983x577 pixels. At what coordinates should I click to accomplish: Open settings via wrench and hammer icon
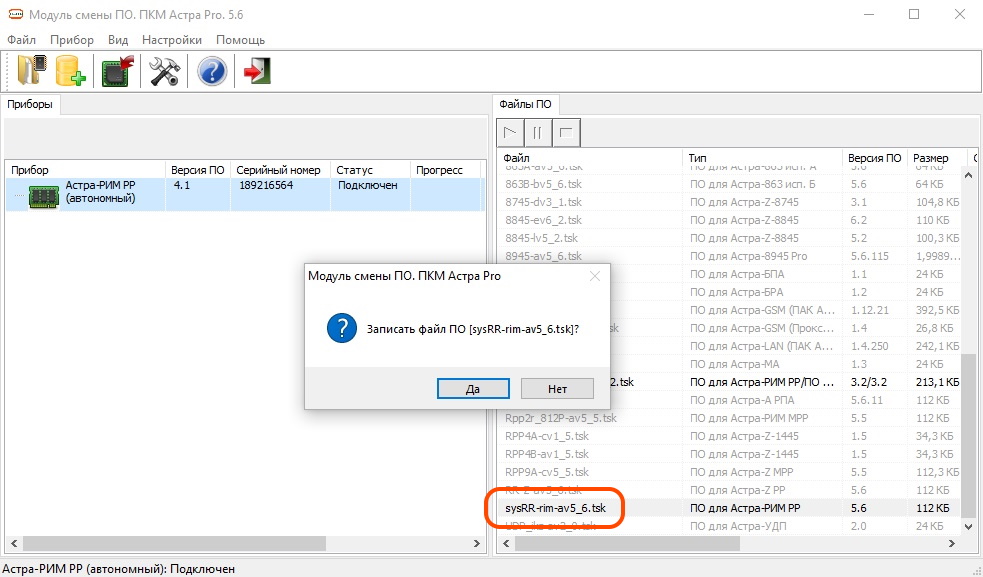coord(164,71)
